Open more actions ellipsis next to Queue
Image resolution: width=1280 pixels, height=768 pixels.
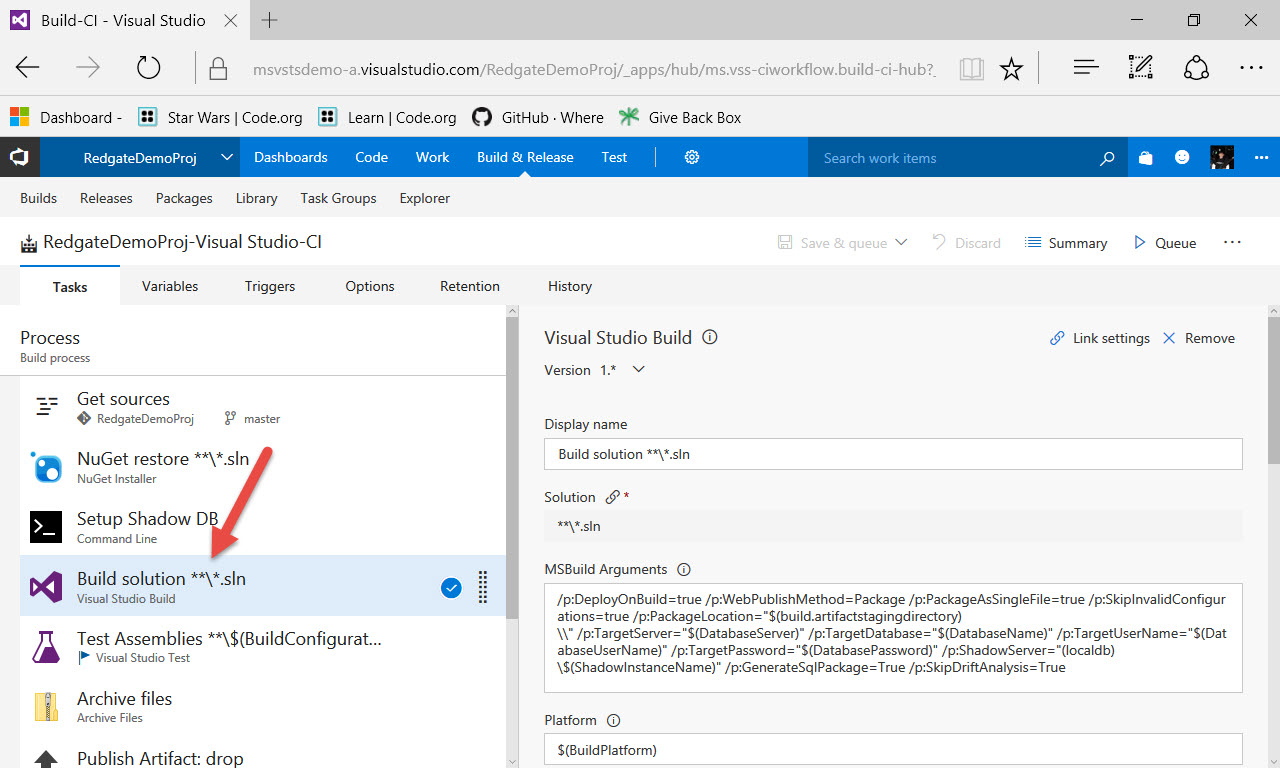pyautogui.click(x=1232, y=242)
